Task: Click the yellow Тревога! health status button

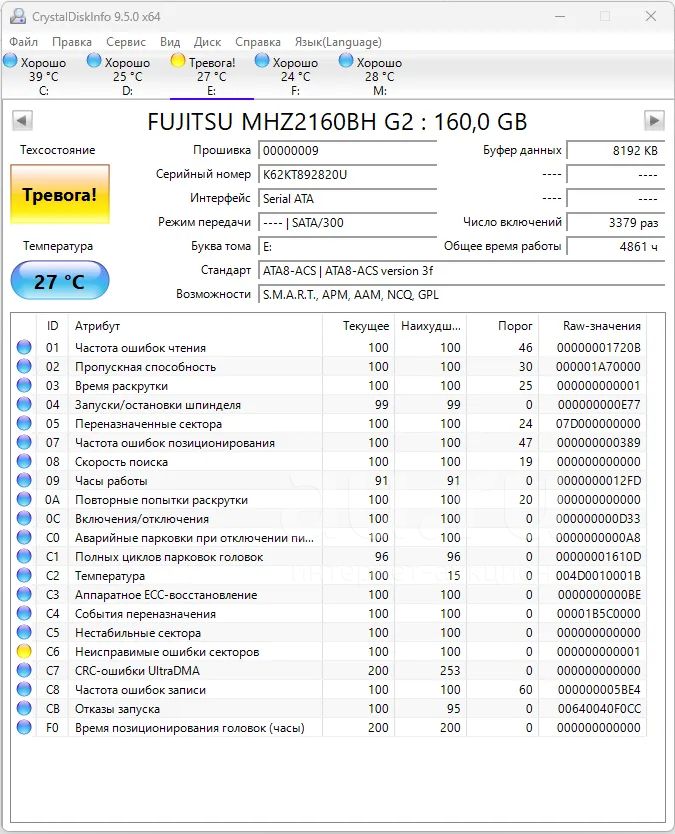Action: click(x=60, y=195)
